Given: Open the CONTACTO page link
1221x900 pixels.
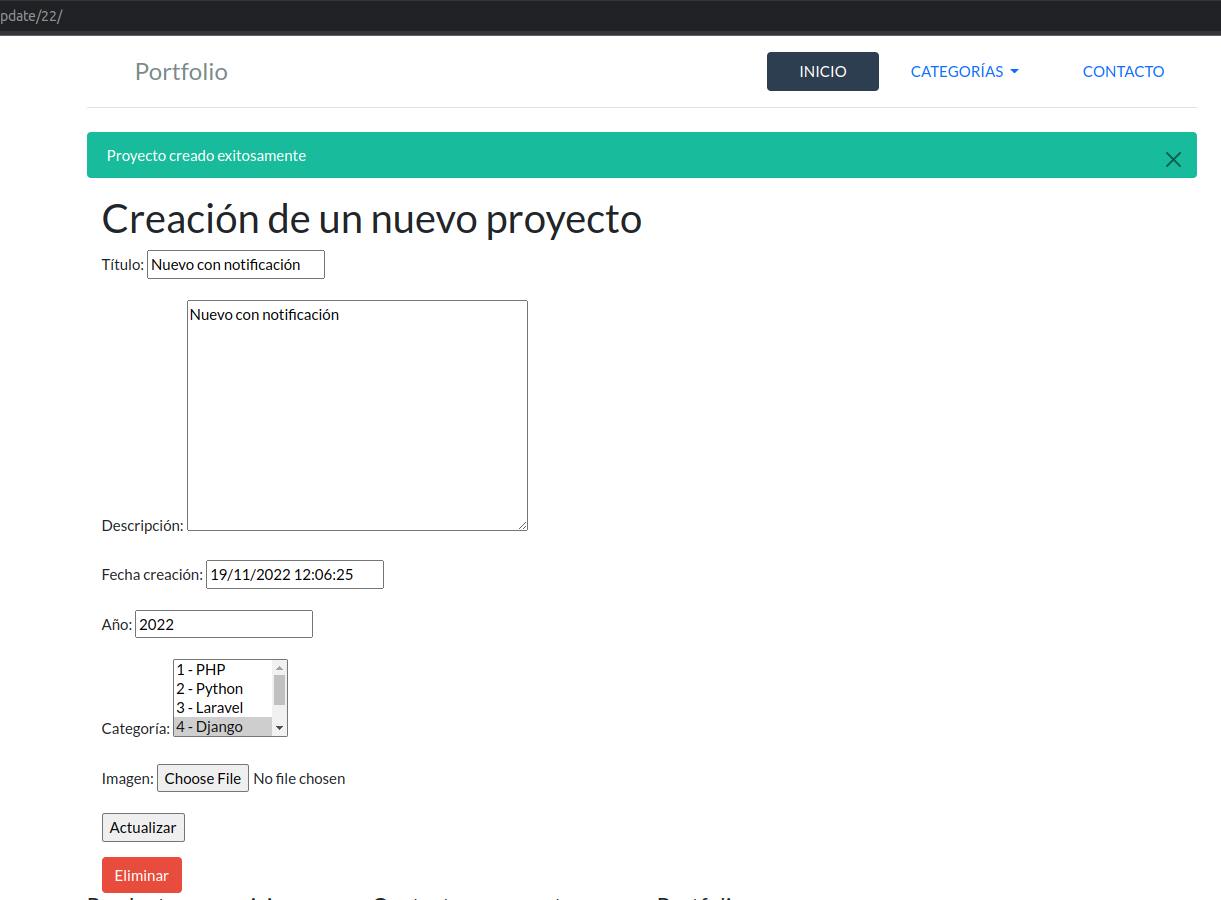Looking at the screenshot, I should point(1123,72).
